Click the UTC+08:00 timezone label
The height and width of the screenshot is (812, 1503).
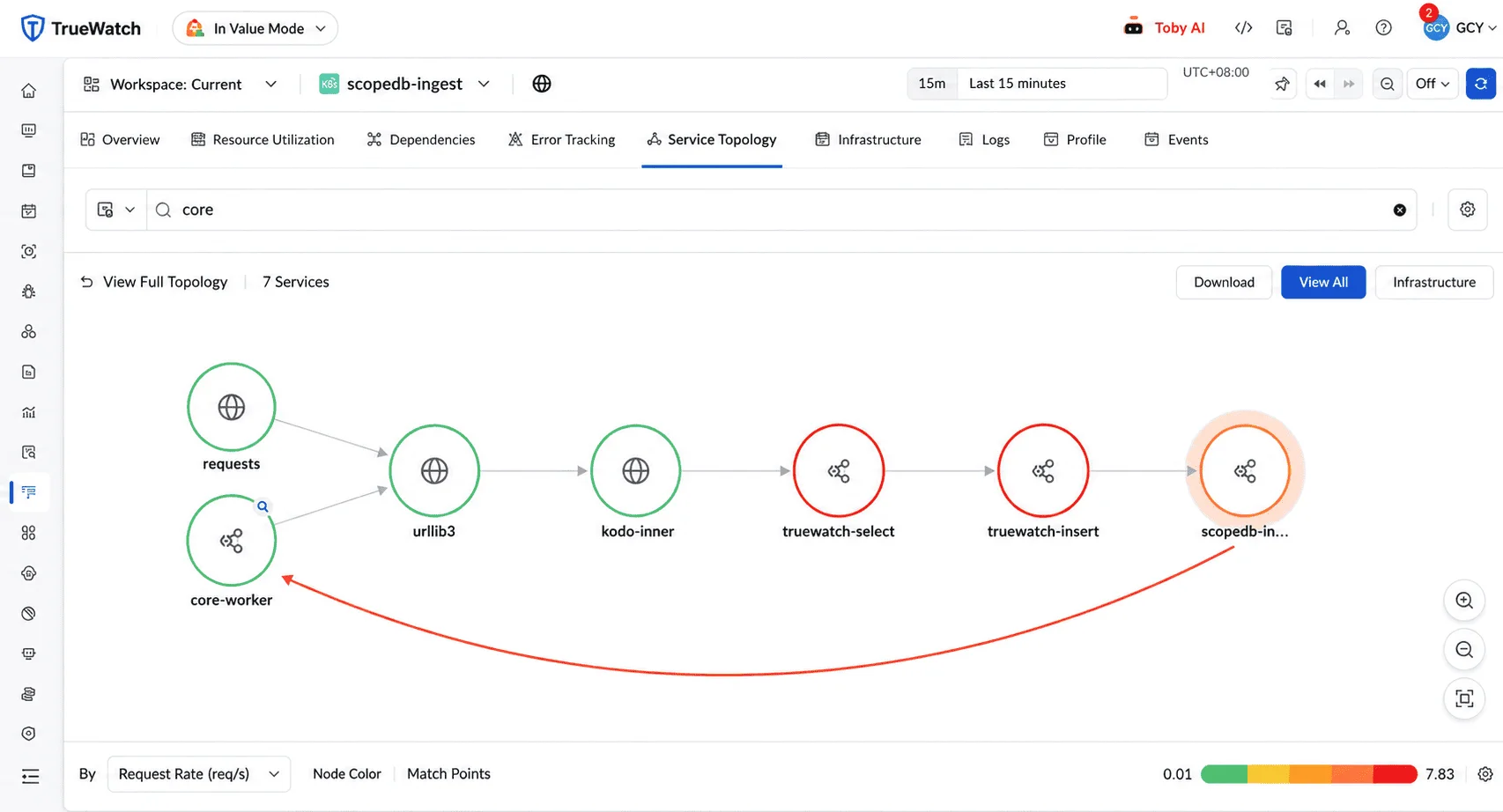pyautogui.click(x=1215, y=72)
